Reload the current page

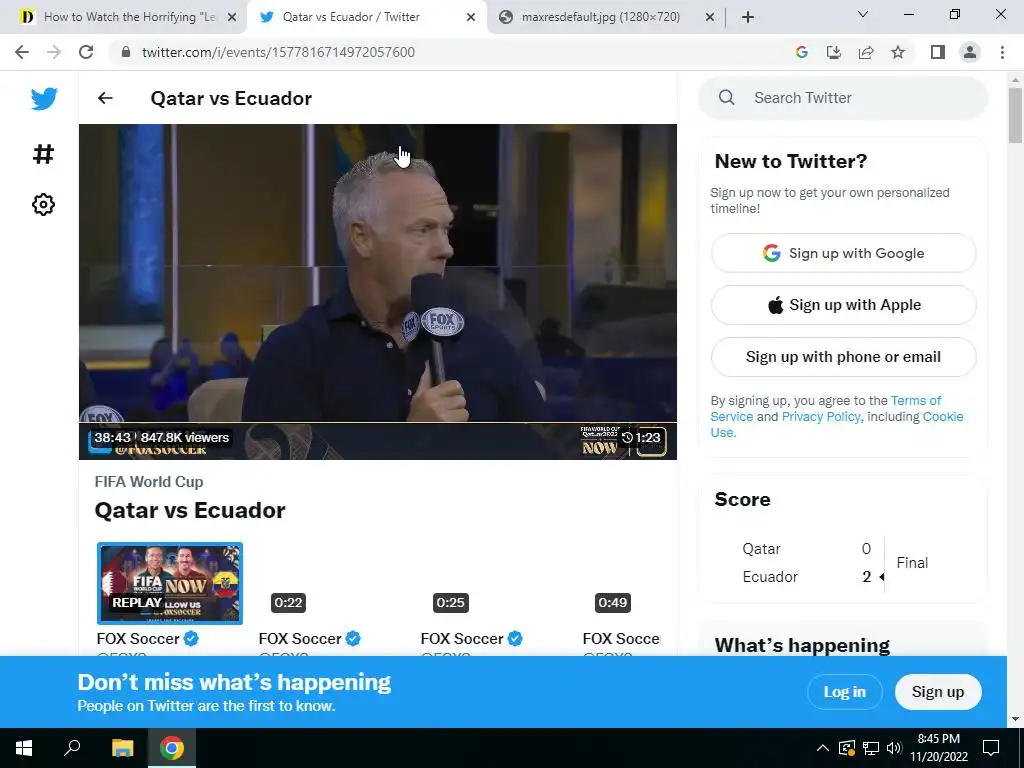point(86,52)
